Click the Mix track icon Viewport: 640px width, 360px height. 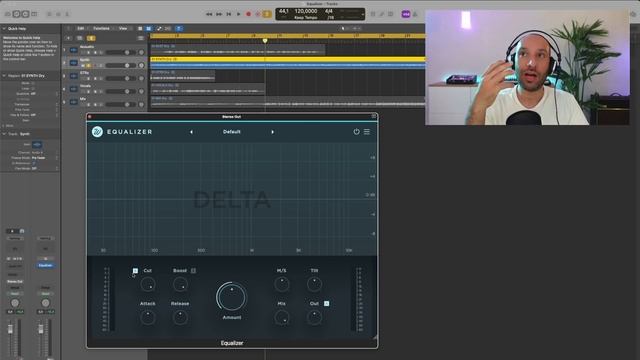[73, 102]
